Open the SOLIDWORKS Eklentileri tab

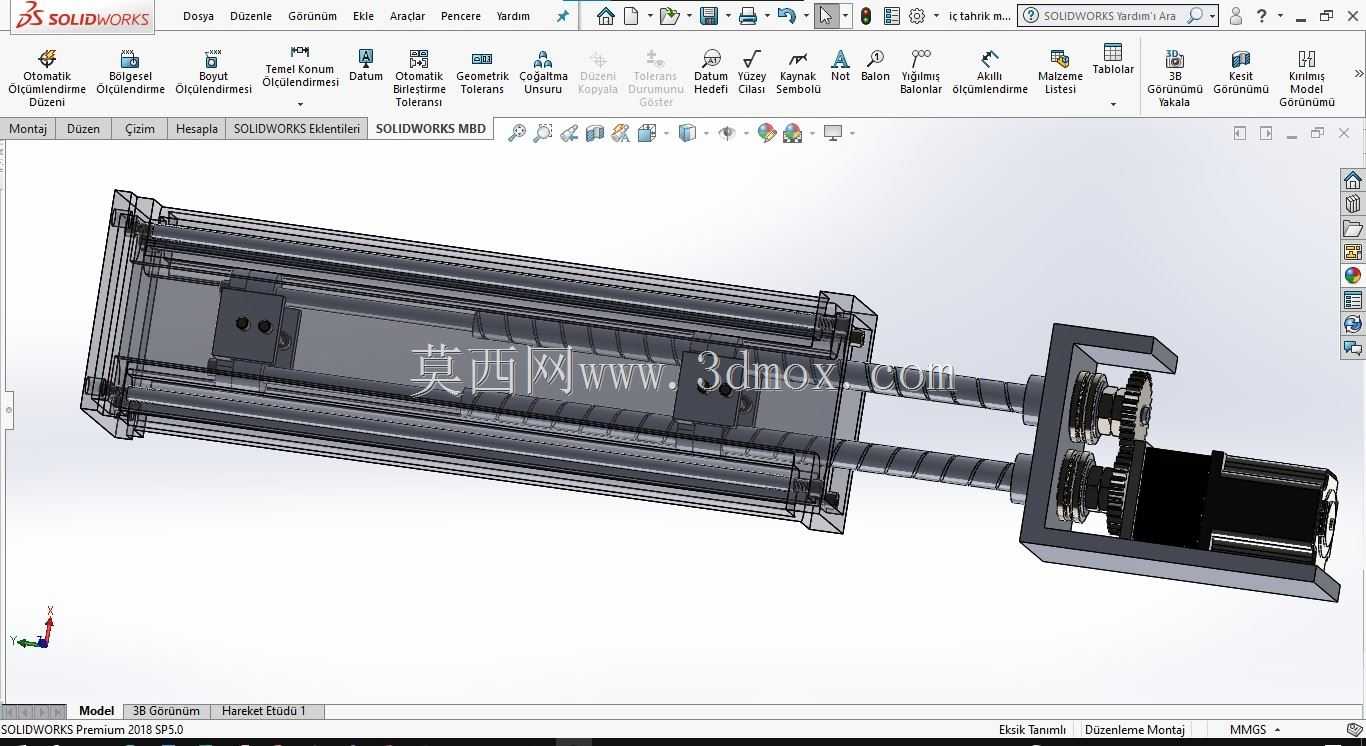point(297,129)
